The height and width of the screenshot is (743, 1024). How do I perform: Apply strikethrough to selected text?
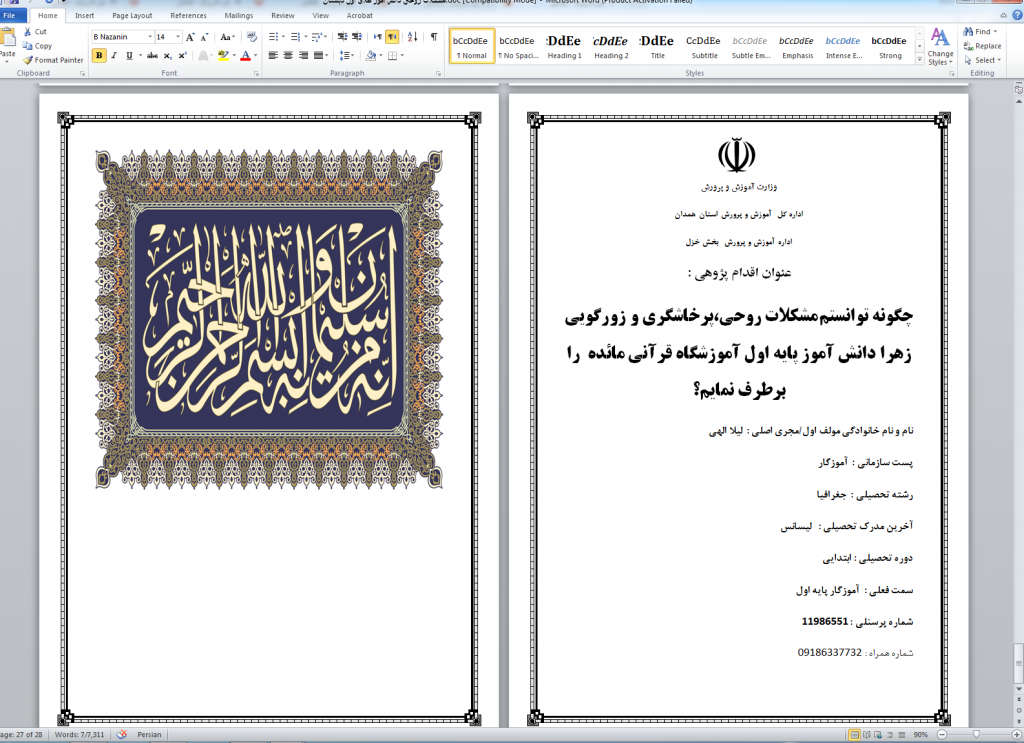pyautogui.click(x=152, y=55)
